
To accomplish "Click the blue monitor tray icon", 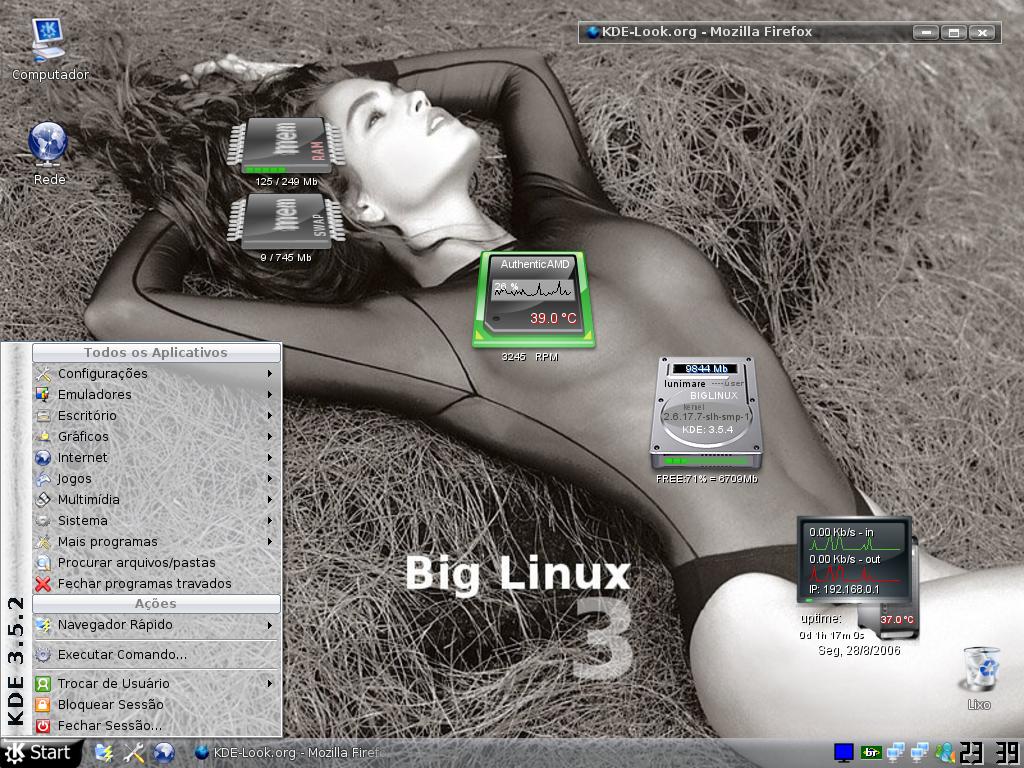I will [844, 753].
